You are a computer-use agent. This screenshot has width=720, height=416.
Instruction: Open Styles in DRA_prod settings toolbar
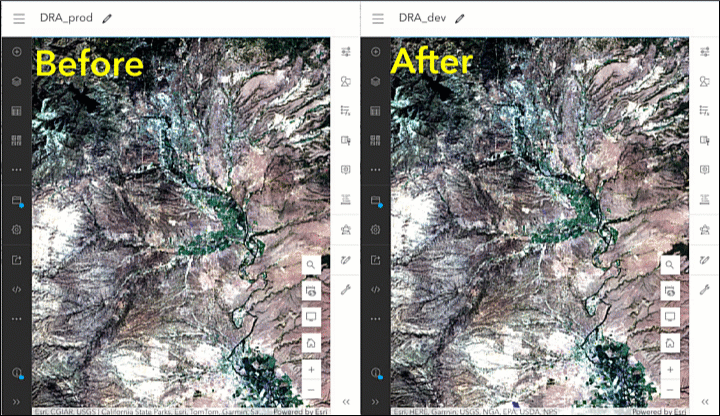coord(346,81)
